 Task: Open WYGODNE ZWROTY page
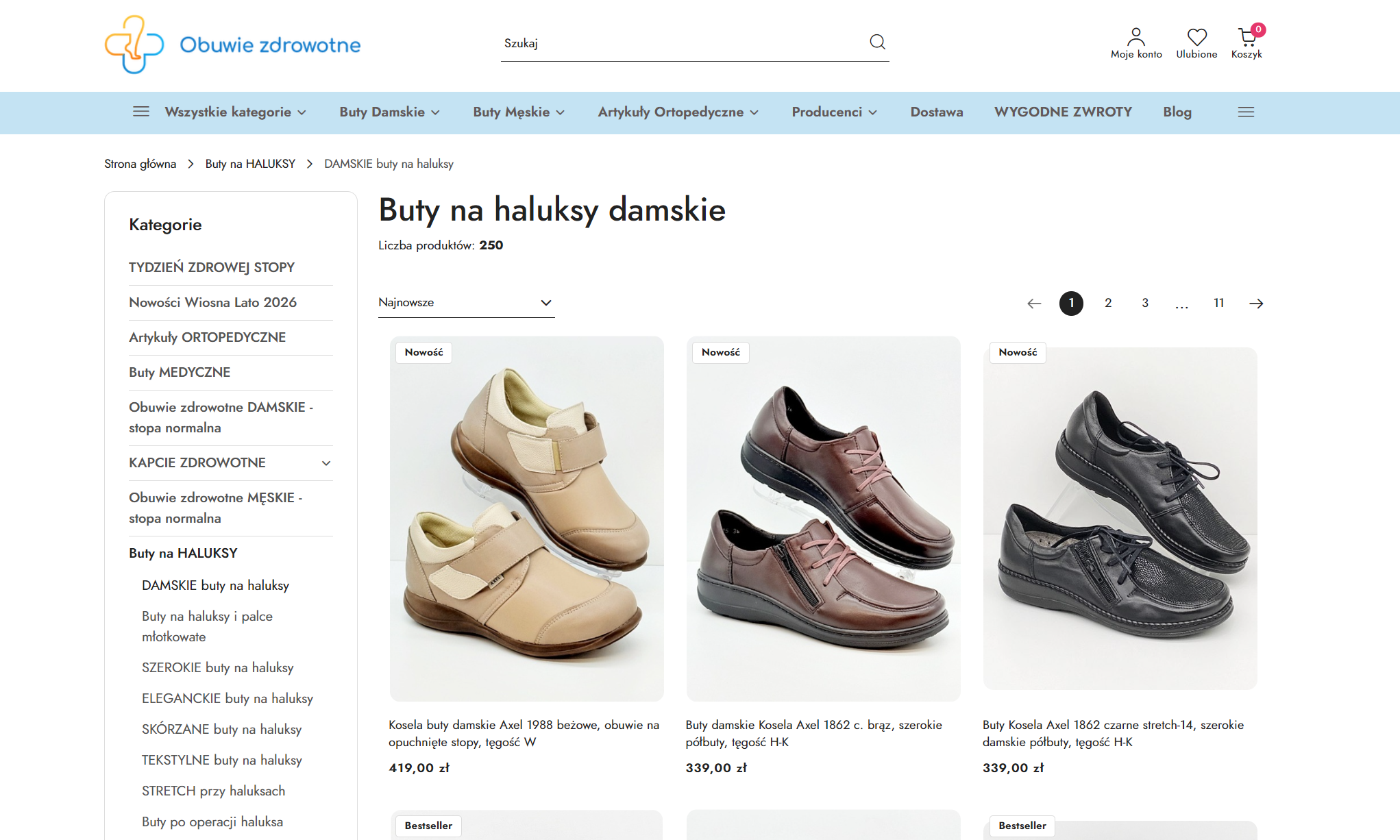(x=1064, y=112)
